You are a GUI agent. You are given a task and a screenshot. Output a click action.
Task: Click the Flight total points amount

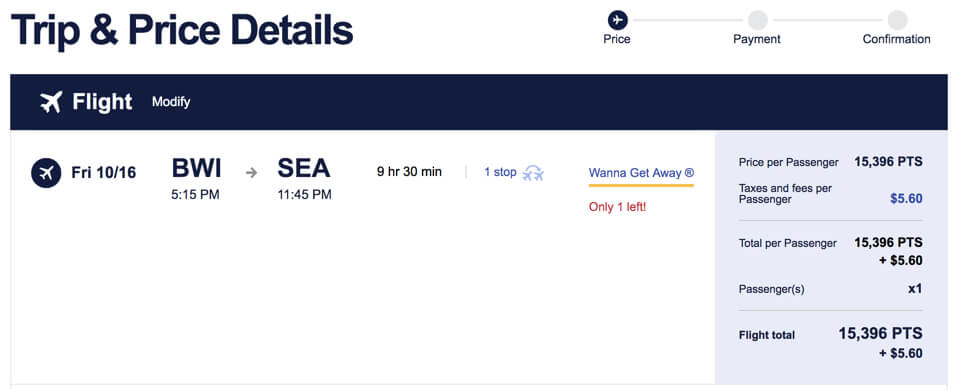pos(880,333)
